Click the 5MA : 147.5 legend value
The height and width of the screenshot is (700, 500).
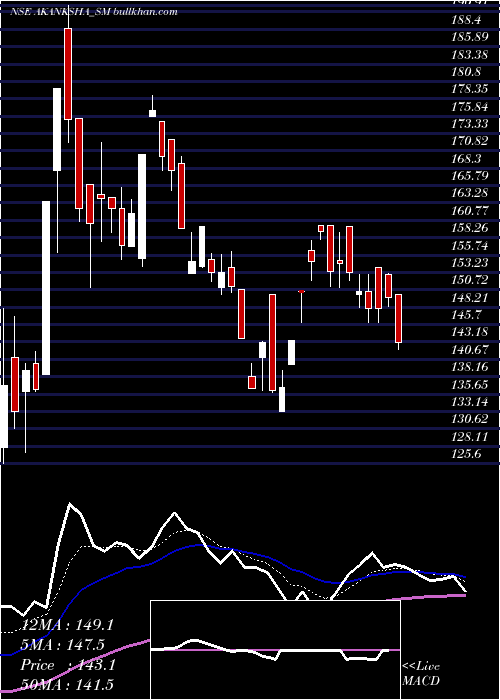[62, 645]
